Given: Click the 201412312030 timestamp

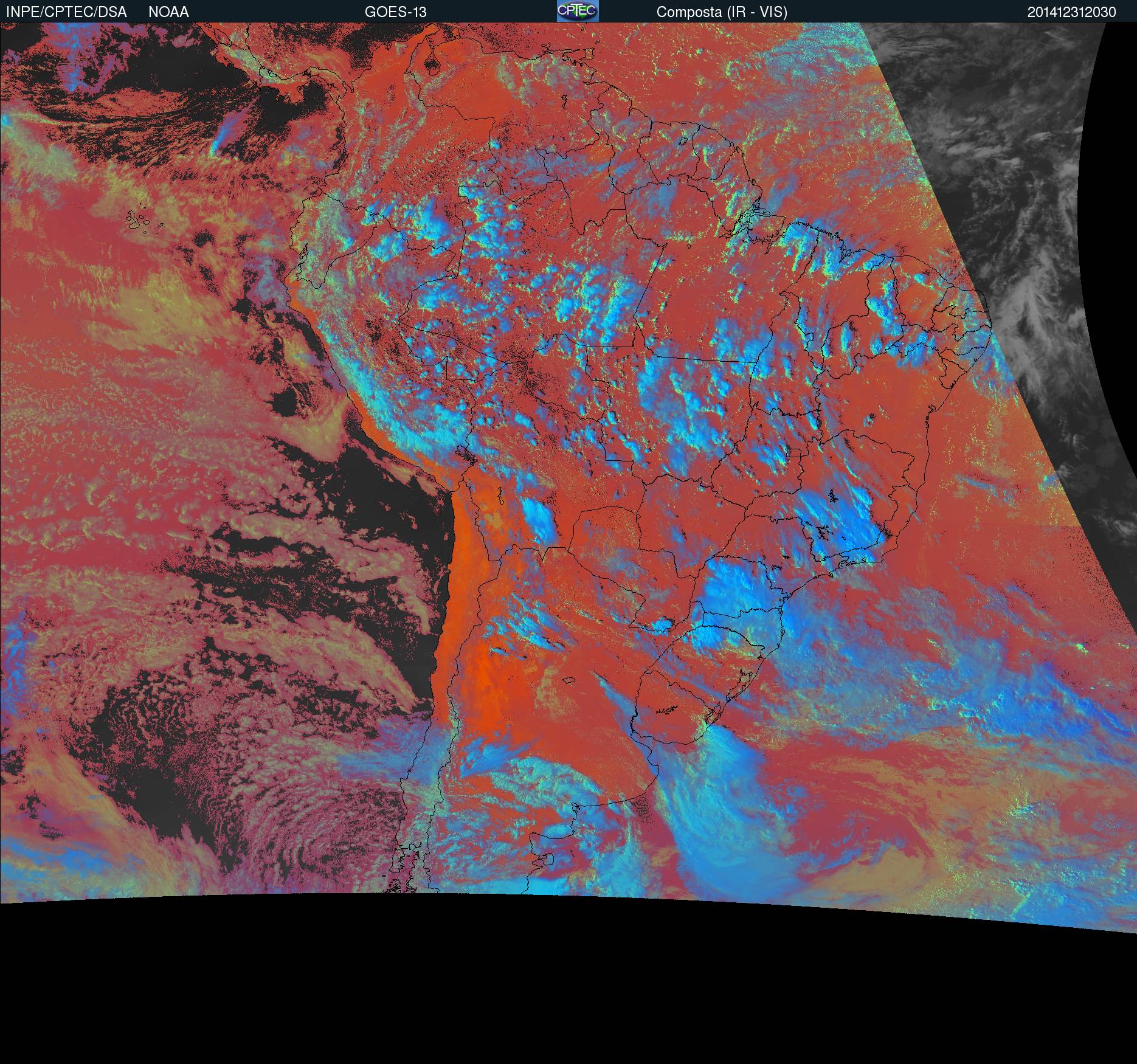Looking at the screenshot, I should [1071, 12].
